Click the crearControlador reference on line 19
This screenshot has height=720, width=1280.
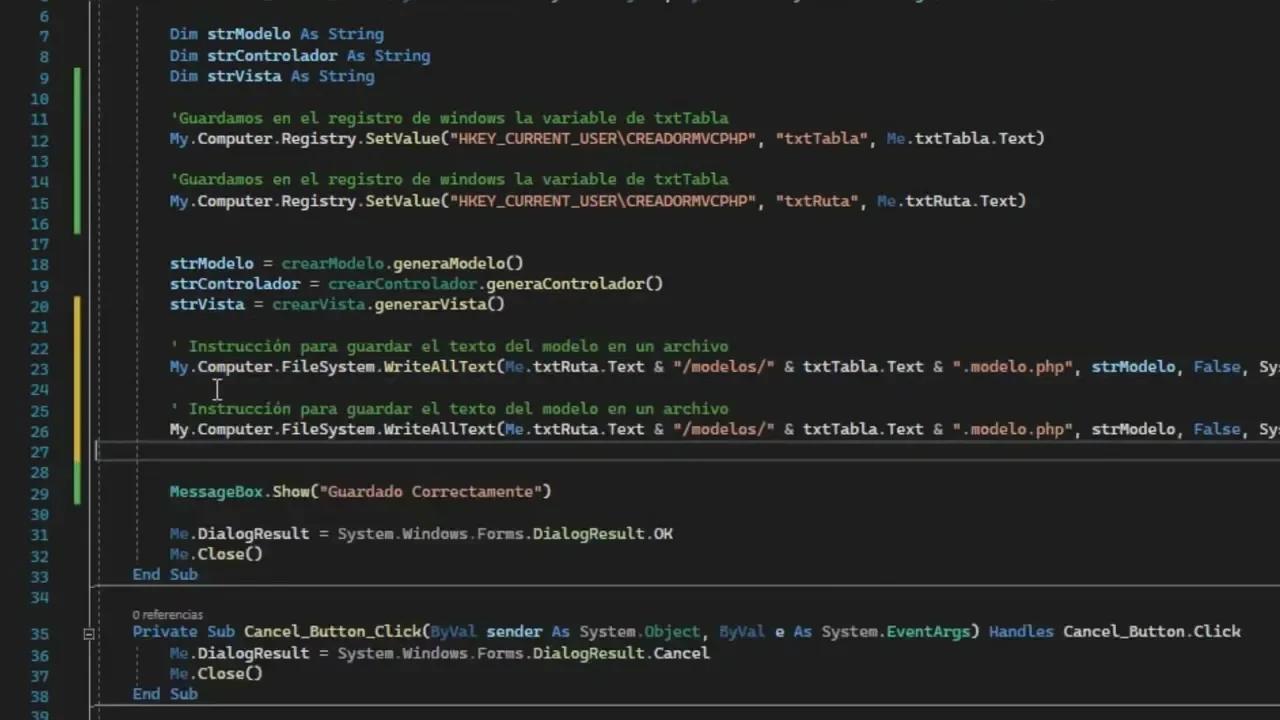[402, 283]
